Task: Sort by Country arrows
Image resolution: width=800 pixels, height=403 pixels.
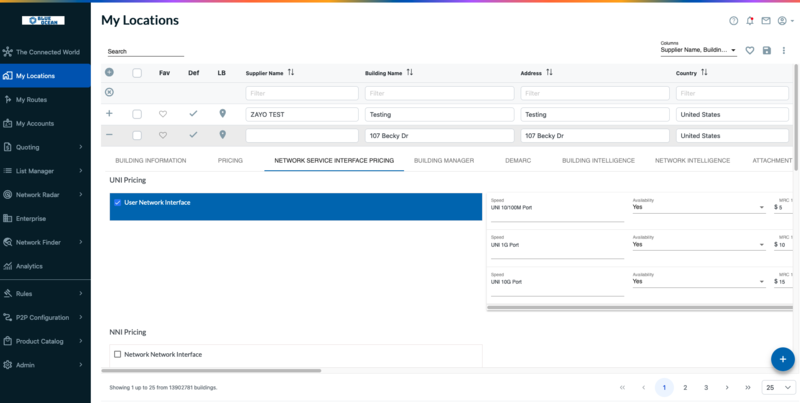Action: (x=704, y=72)
